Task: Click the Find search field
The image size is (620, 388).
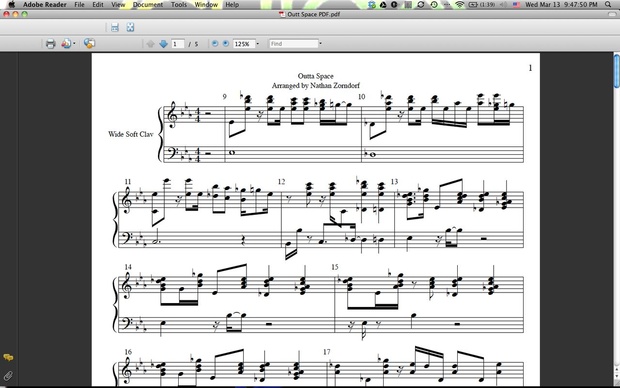Action: (x=294, y=44)
